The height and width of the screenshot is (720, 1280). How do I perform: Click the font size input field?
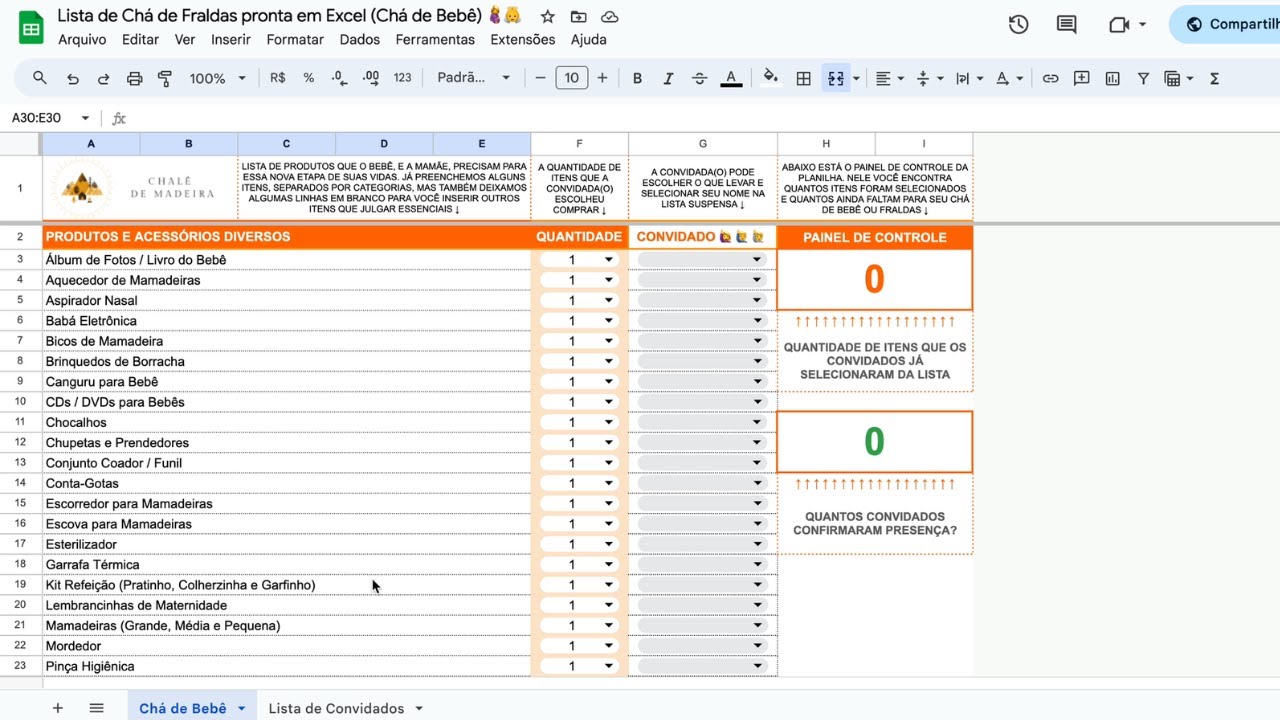click(x=571, y=78)
